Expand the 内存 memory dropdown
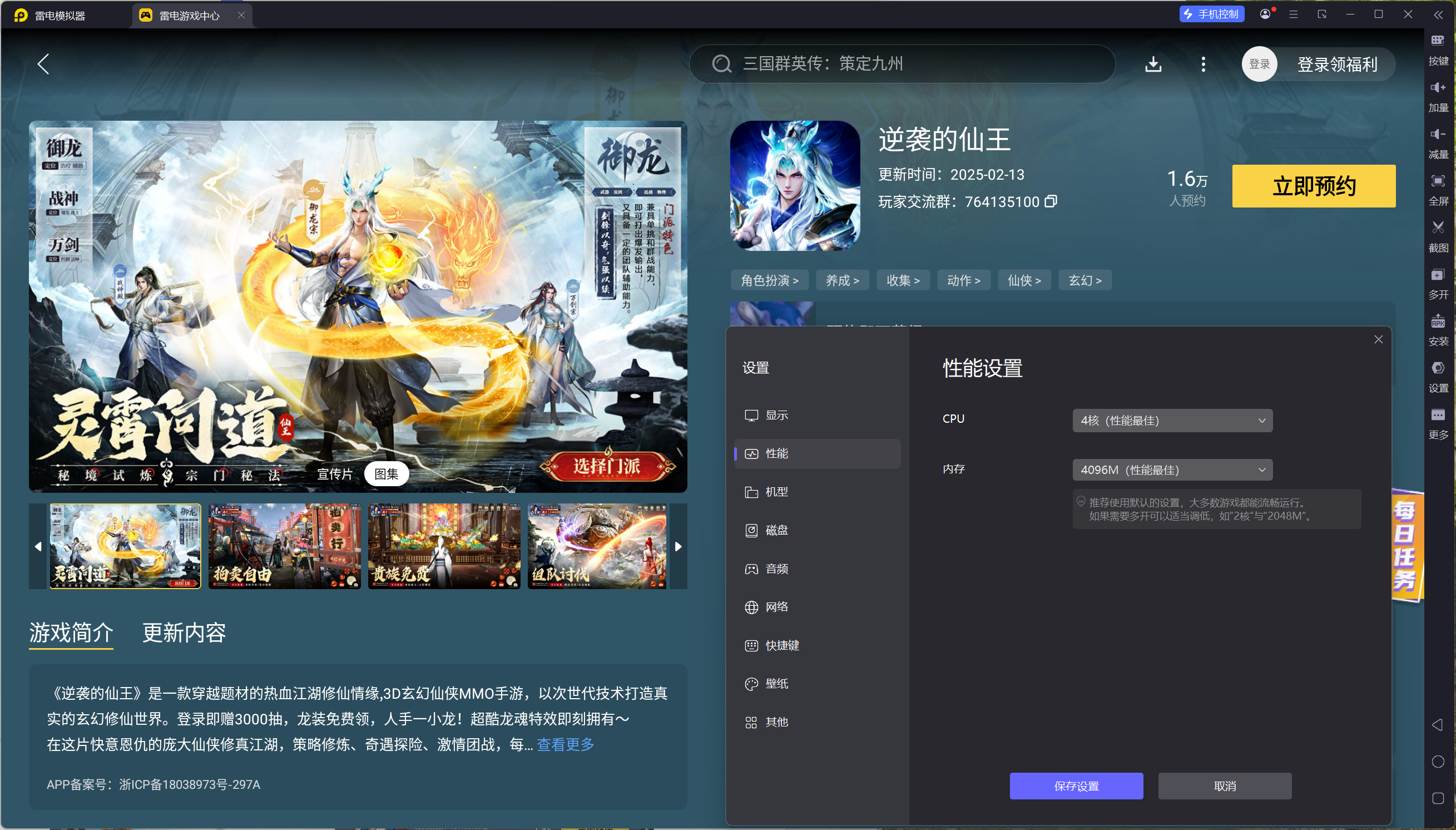 (1172, 470)
